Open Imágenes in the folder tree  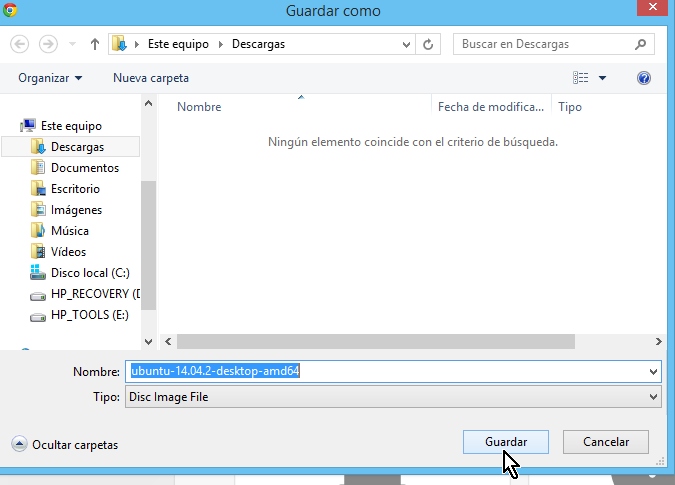coord(76,210)
